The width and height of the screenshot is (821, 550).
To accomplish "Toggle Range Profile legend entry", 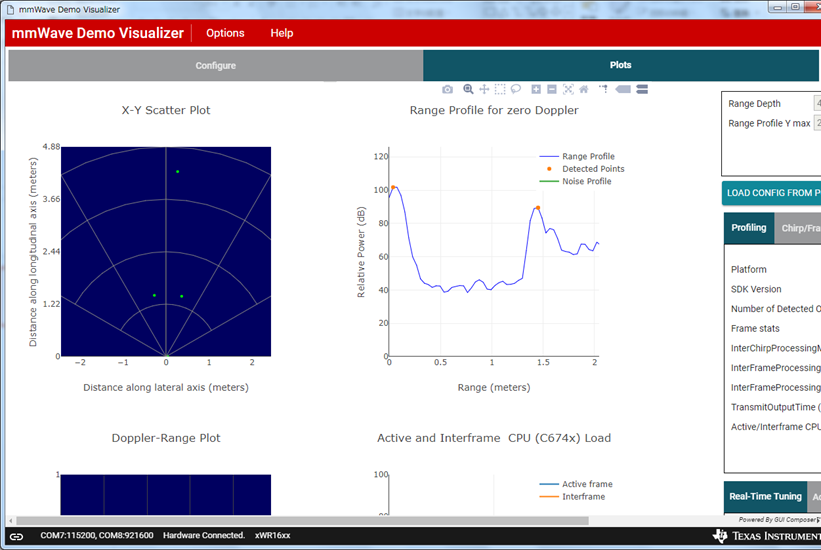I will tap(577, 156).
